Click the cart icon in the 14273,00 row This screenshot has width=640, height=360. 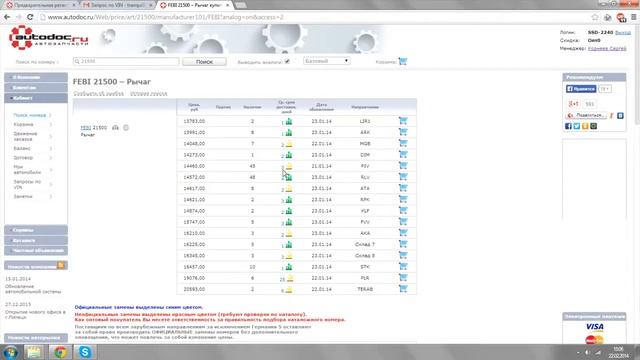point(403,154)
